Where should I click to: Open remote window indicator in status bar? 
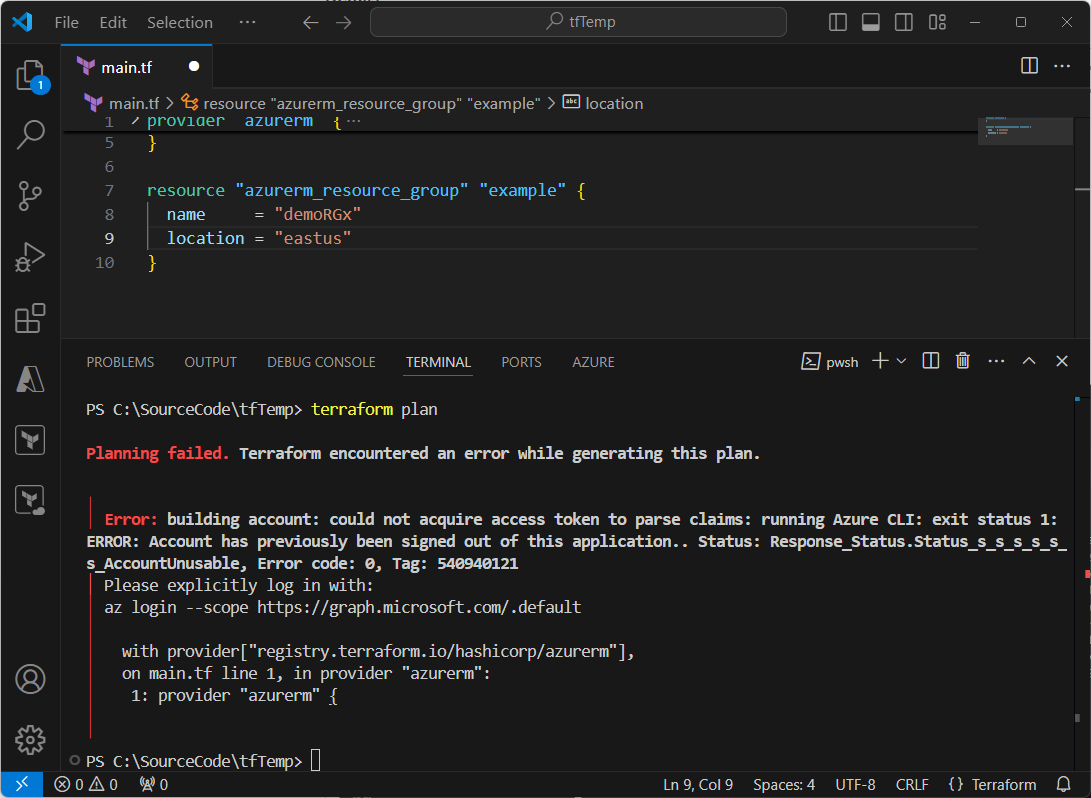pos(22,784)
